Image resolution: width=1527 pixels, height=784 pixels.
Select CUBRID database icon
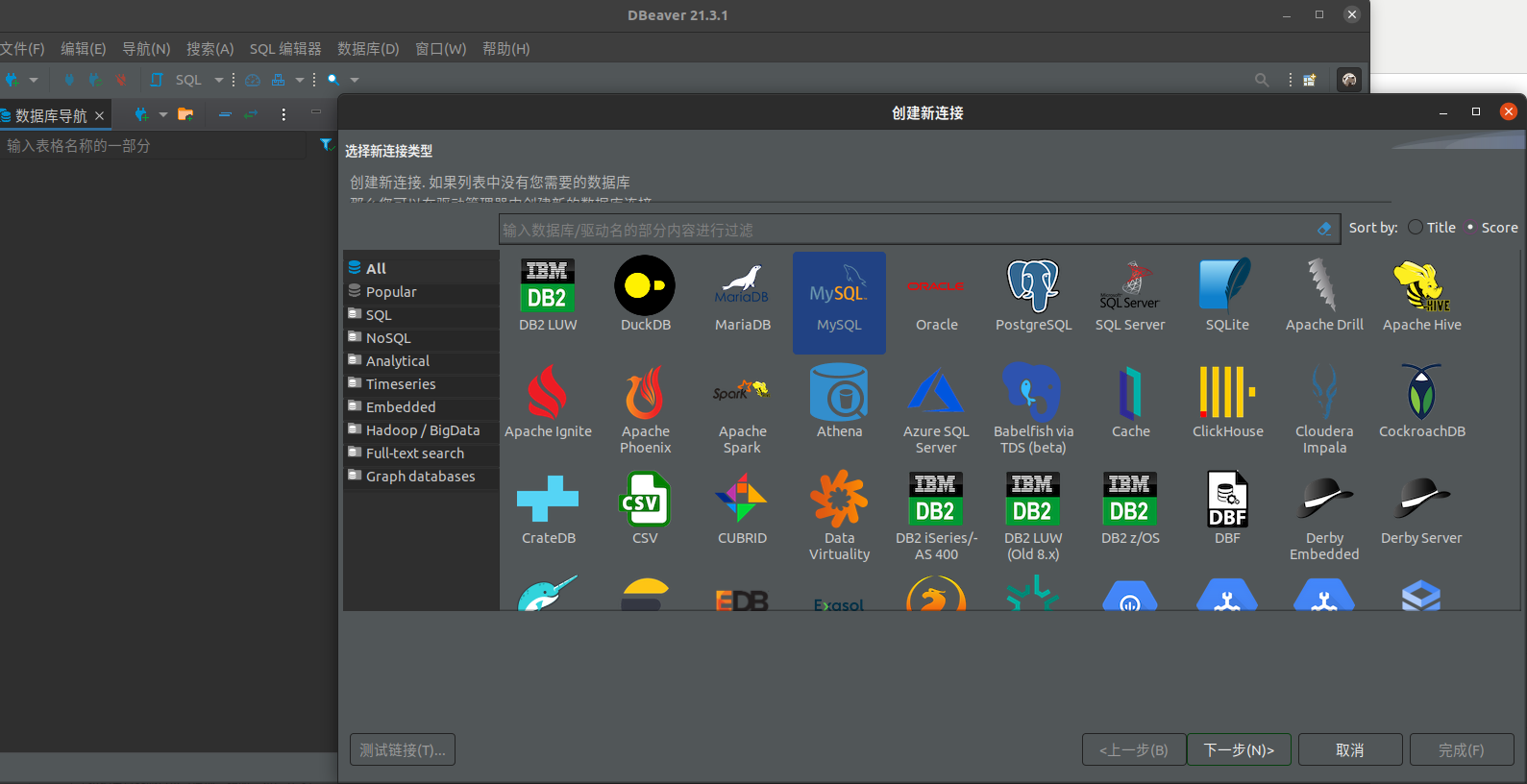point(743,509)
